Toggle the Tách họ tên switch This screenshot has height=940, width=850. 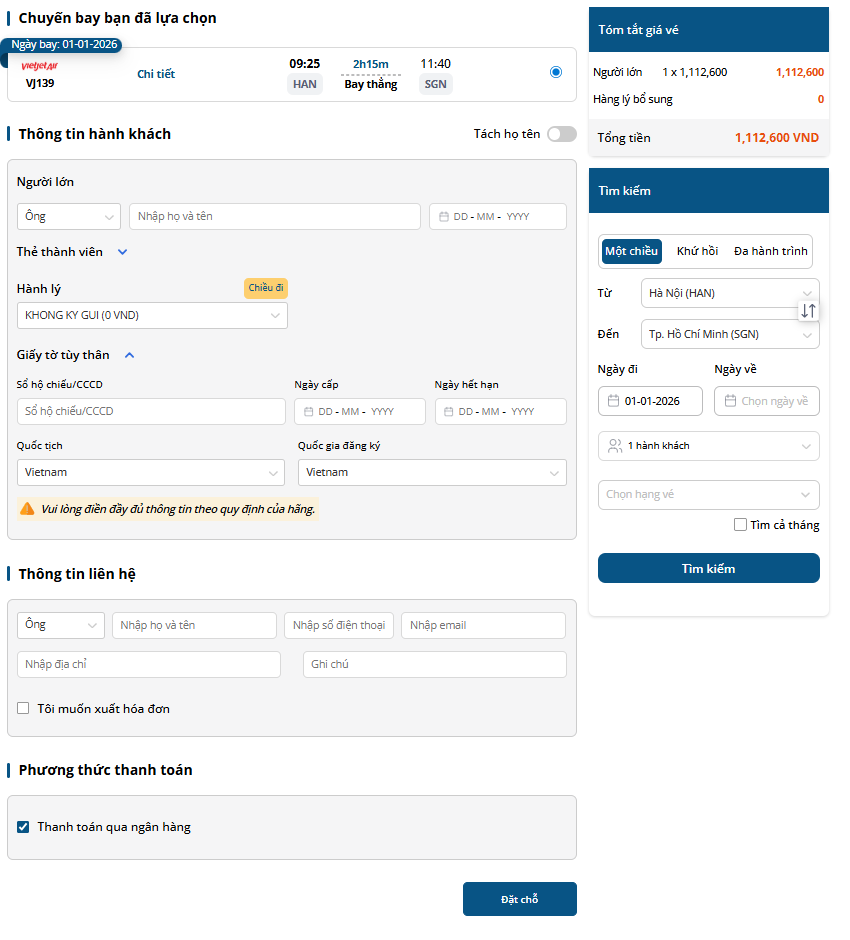coord(561,134)
